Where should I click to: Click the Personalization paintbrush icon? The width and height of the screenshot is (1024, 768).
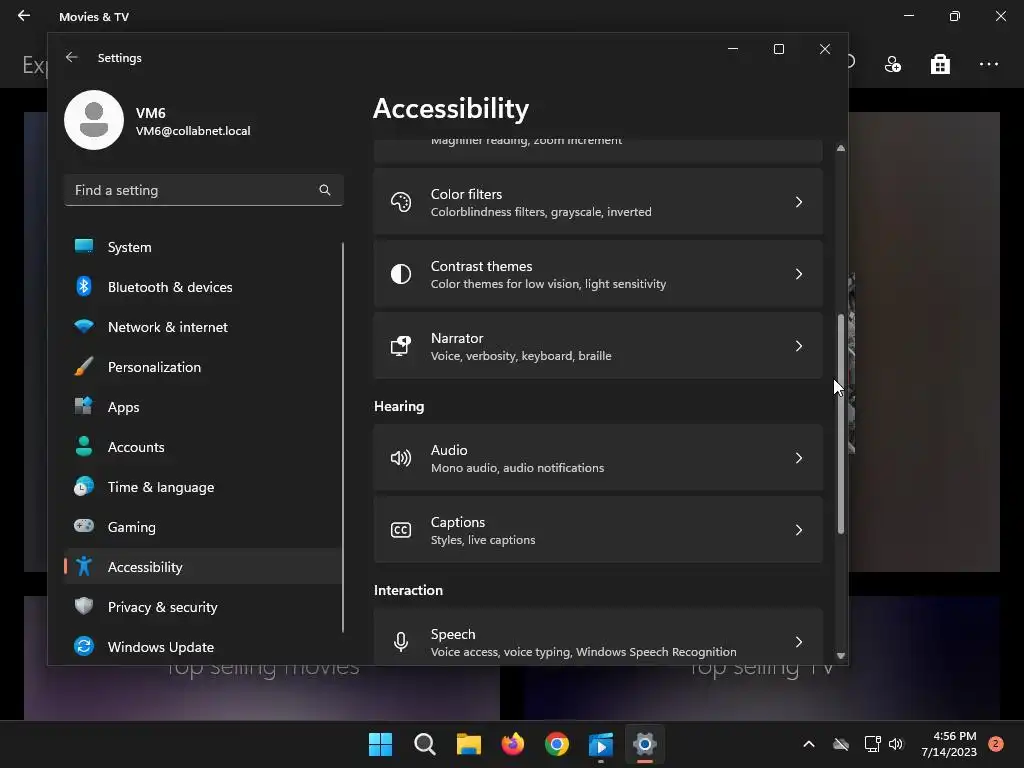tap(84, 366)
